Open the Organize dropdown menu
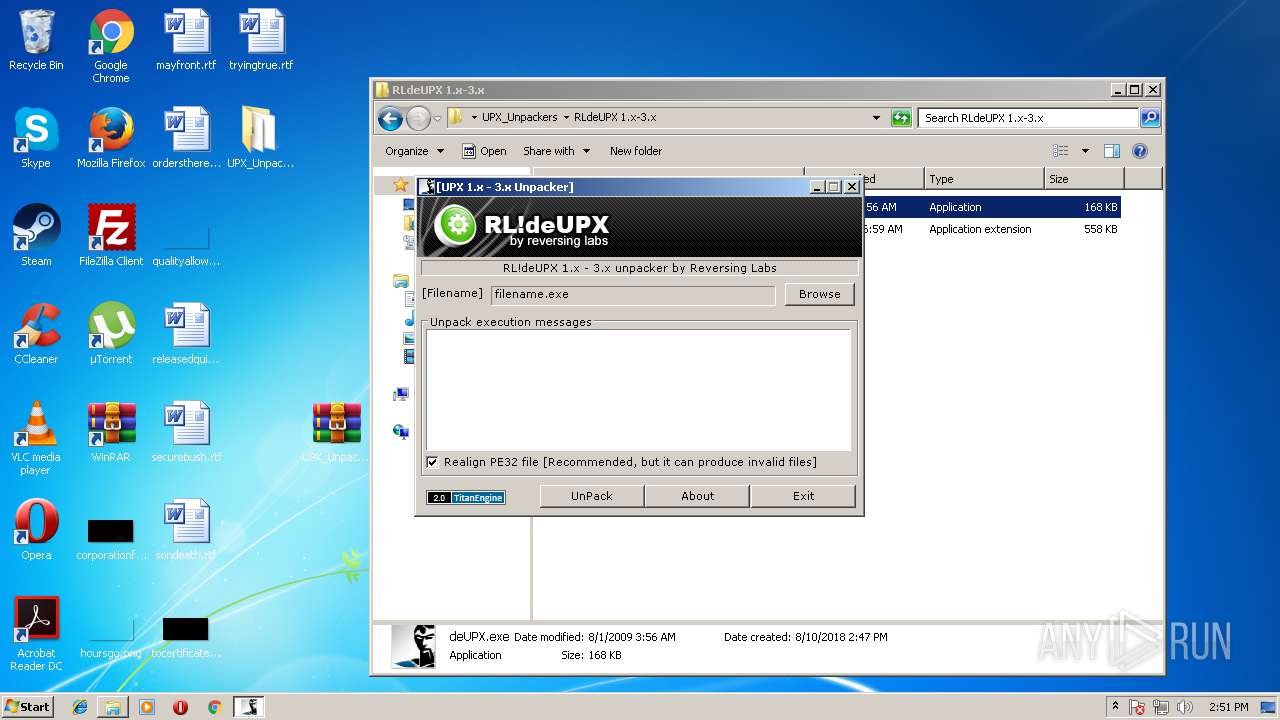 click(414, 151)
